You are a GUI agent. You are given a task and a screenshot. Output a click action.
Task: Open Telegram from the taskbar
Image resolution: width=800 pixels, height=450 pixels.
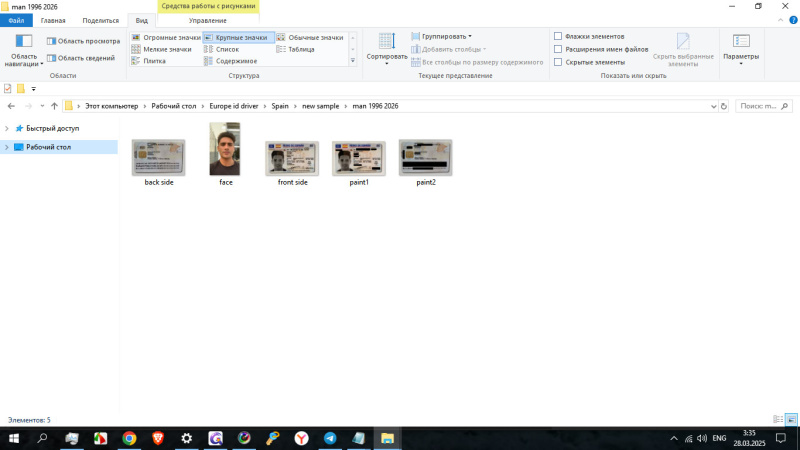pos(330,438)
